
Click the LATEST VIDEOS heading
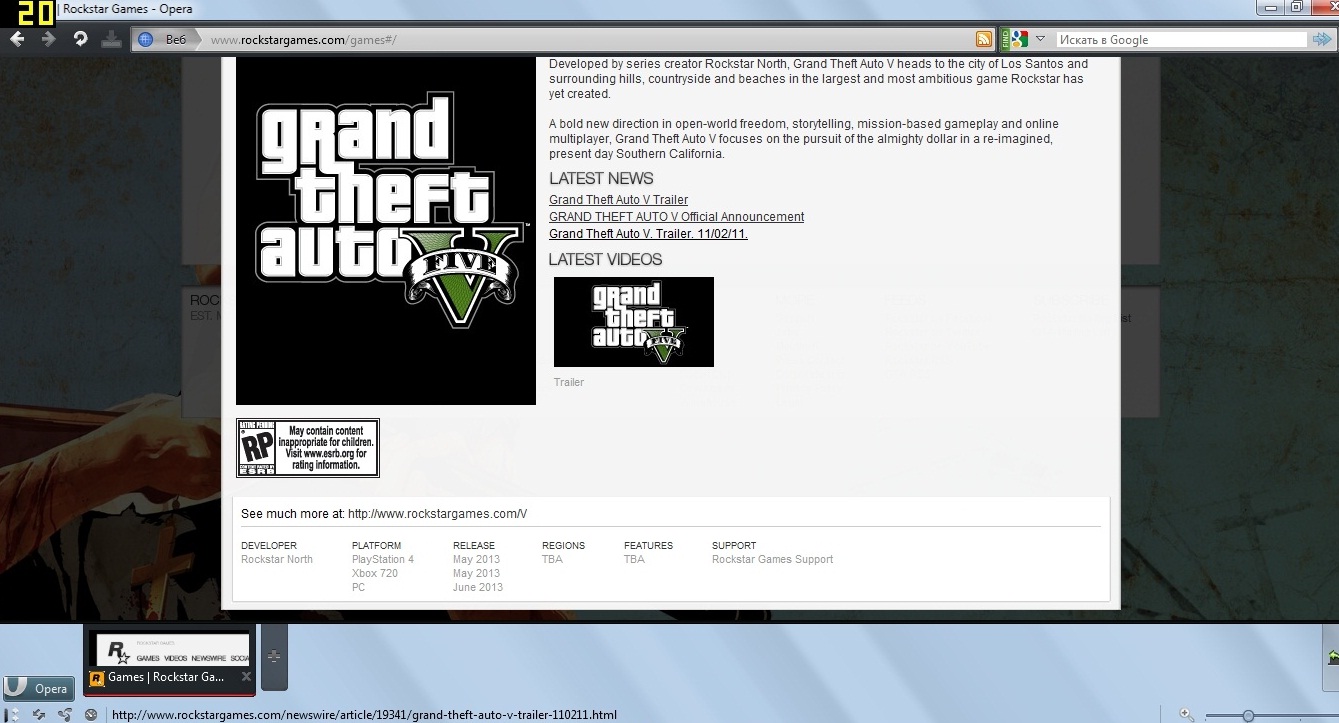605,260
